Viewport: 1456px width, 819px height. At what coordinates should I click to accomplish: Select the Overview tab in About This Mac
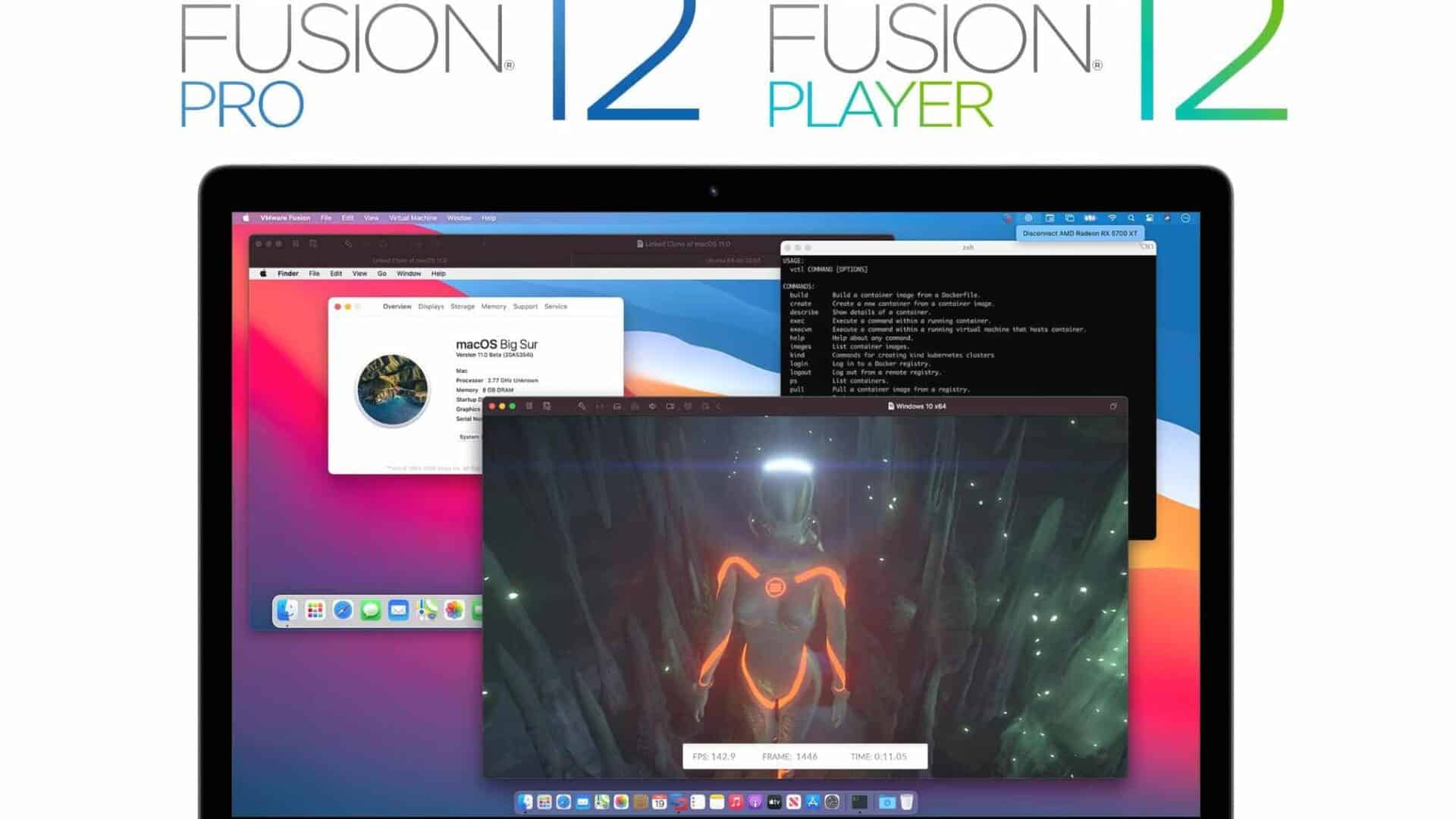[397, 306]
